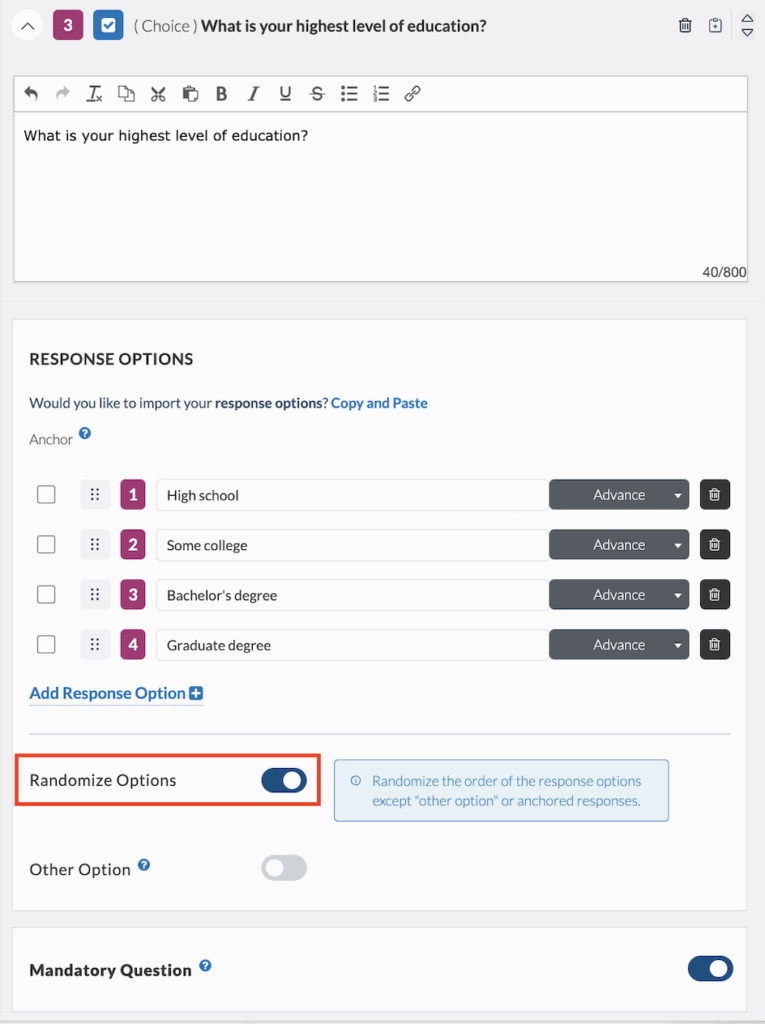Open the question type checkbox menu
Screen dimensions: 765x1024
click(x=110, y=25)
